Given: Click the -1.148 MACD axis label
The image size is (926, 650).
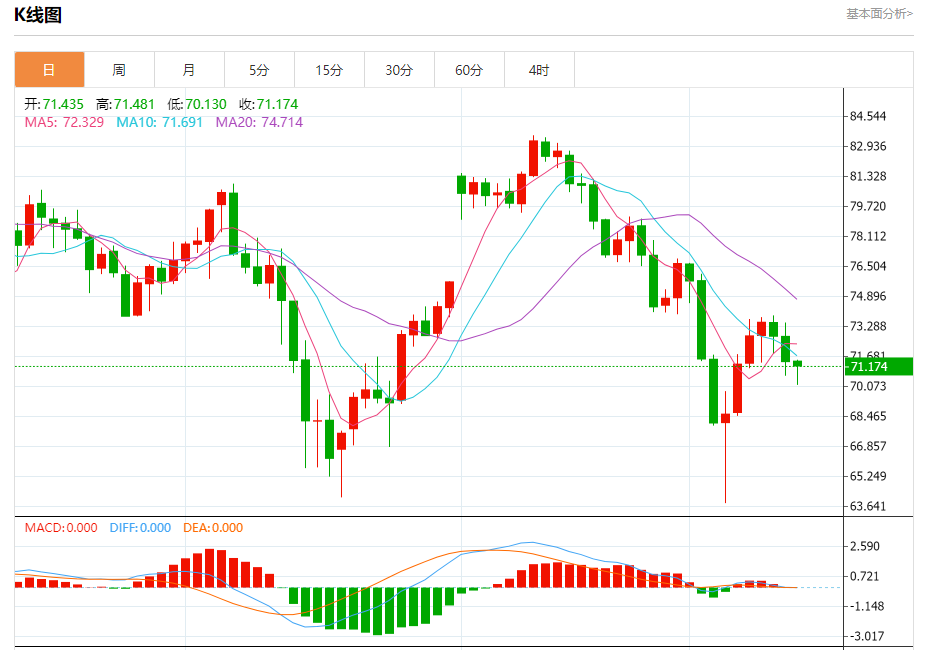Looking at the screenshot, I should tap(867, 606).
